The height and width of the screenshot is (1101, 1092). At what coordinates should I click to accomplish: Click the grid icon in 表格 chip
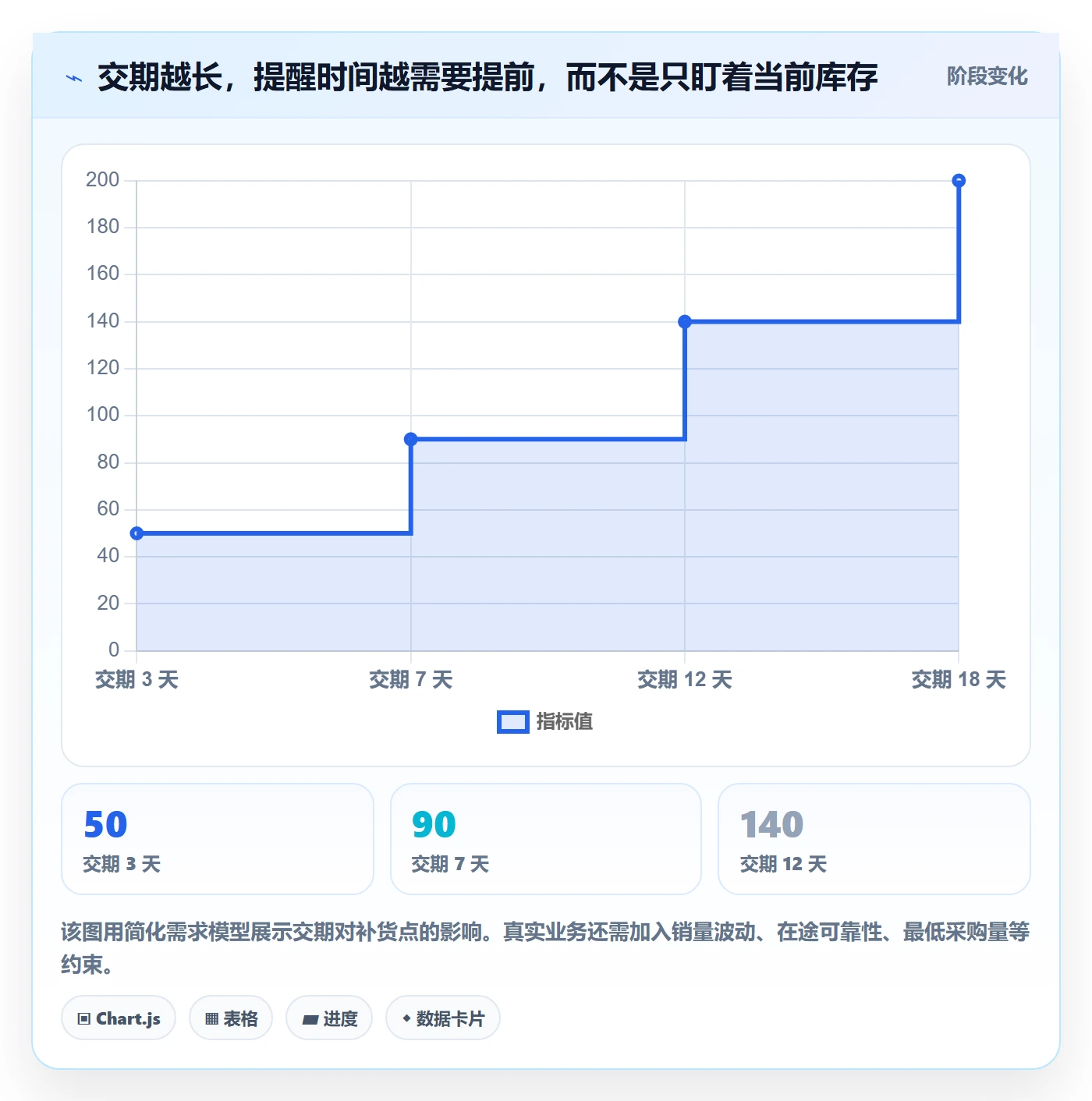pyautogui.click(x=211, y=1019)
